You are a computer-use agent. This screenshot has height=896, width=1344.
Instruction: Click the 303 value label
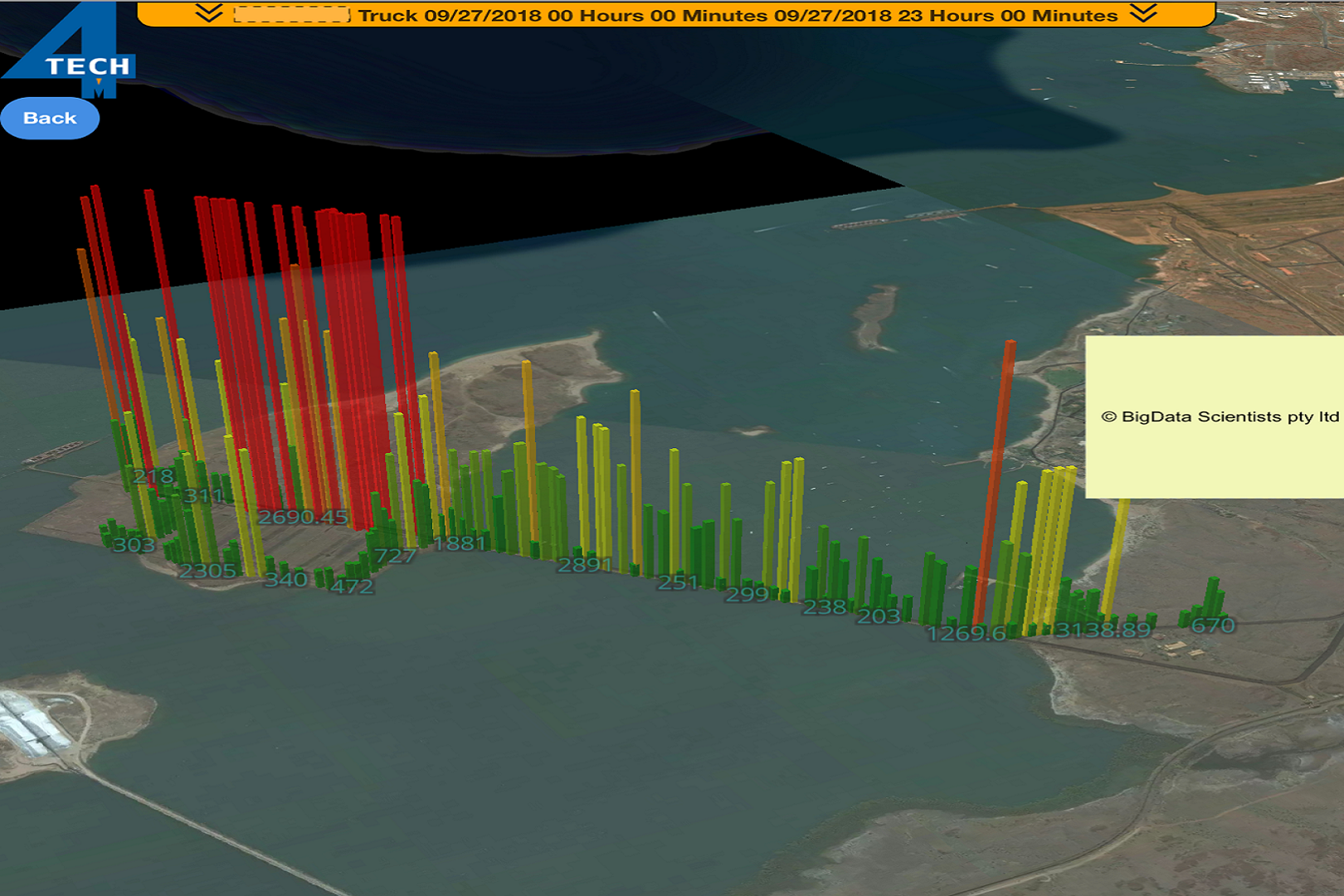pyautogui.click(x=134, y=545)
